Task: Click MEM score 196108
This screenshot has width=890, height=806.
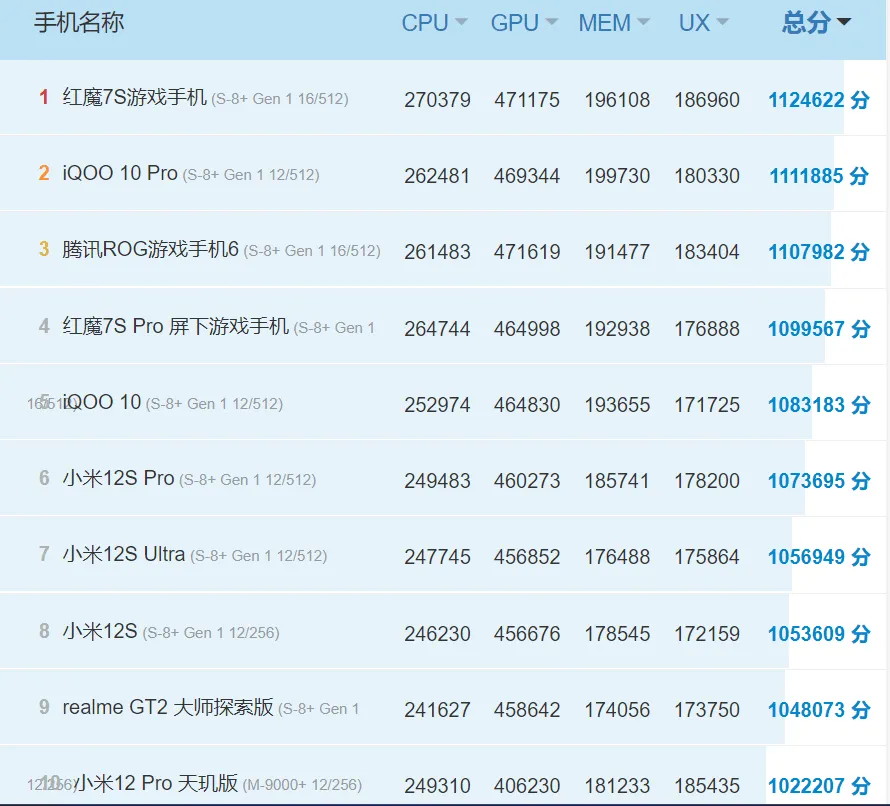Action: [617, 100]
